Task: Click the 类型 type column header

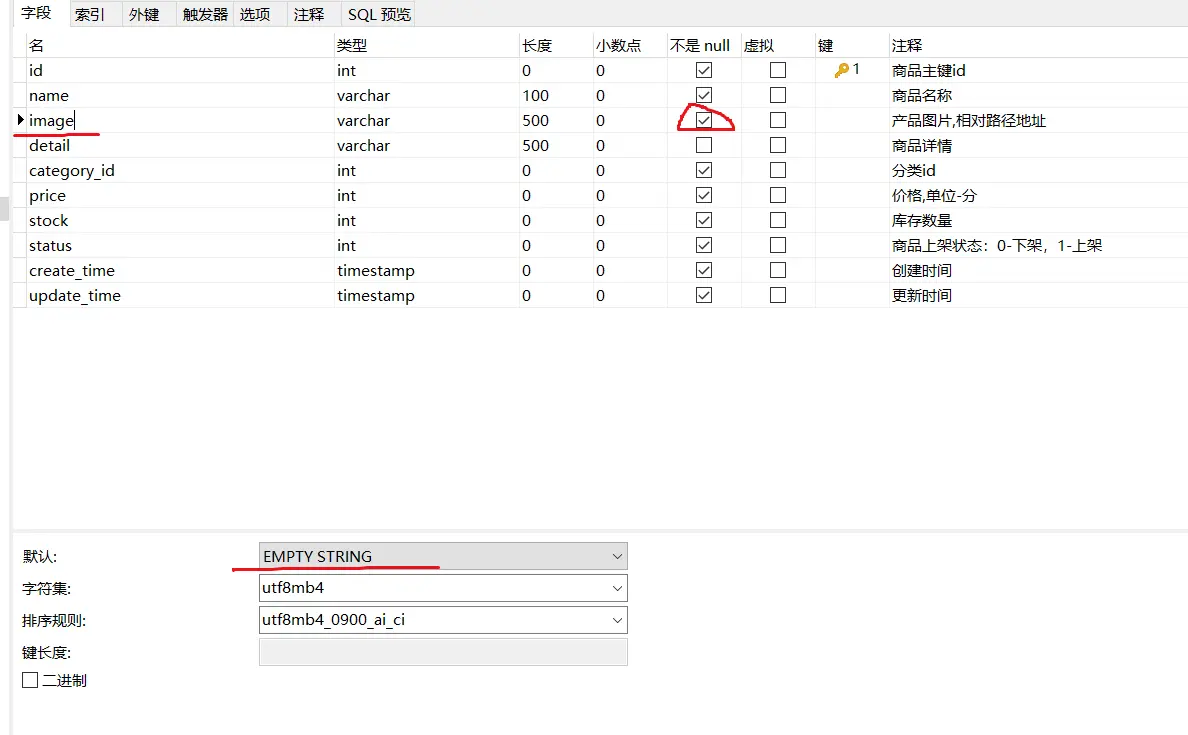Action: (x=427, y=45)
